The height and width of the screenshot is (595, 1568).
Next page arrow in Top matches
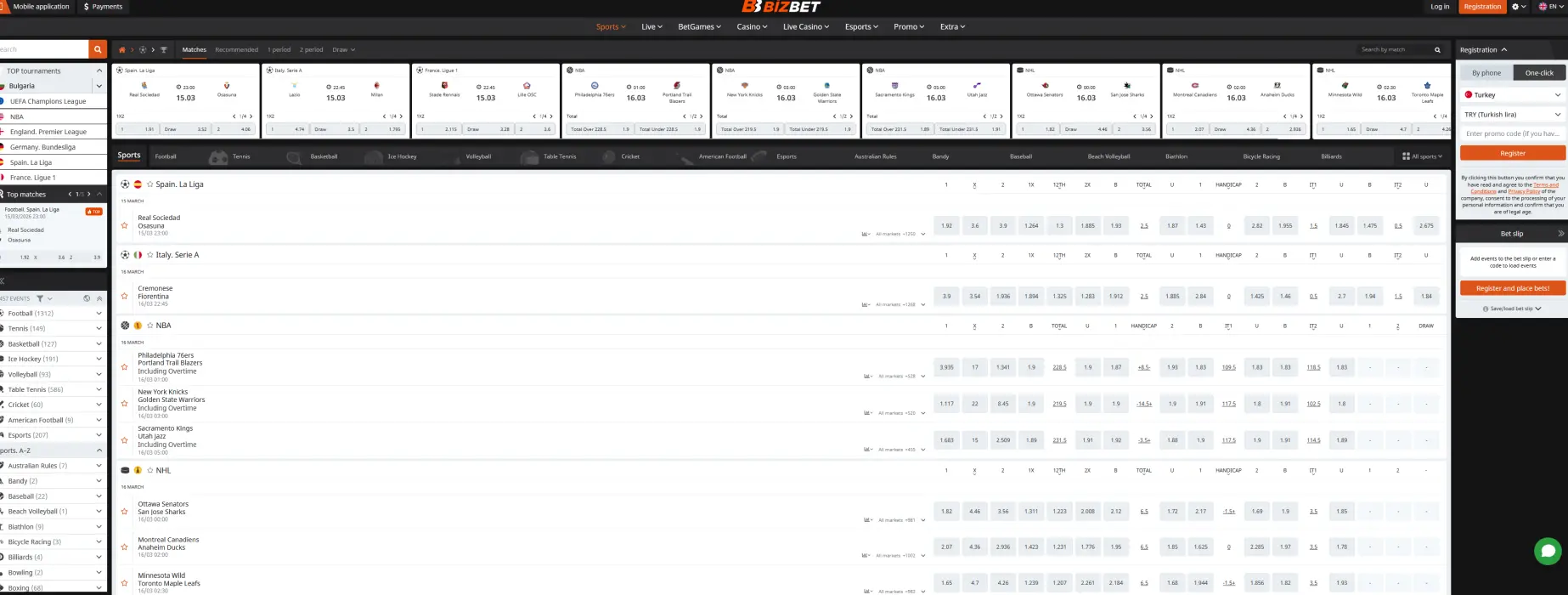[88, 195]
